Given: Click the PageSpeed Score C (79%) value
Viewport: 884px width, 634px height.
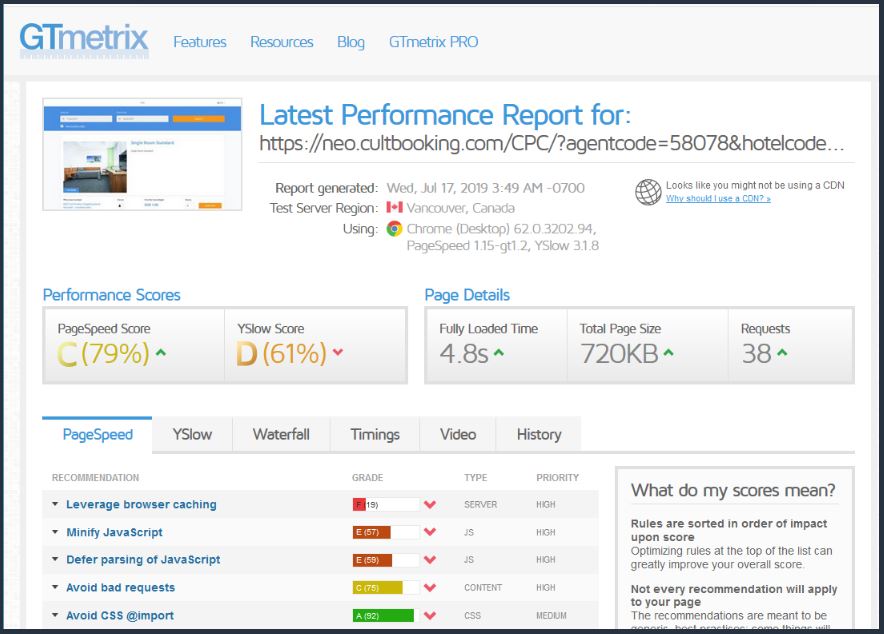Looking at the screenshot, I should pyautogui.click(x=104, y=354).
